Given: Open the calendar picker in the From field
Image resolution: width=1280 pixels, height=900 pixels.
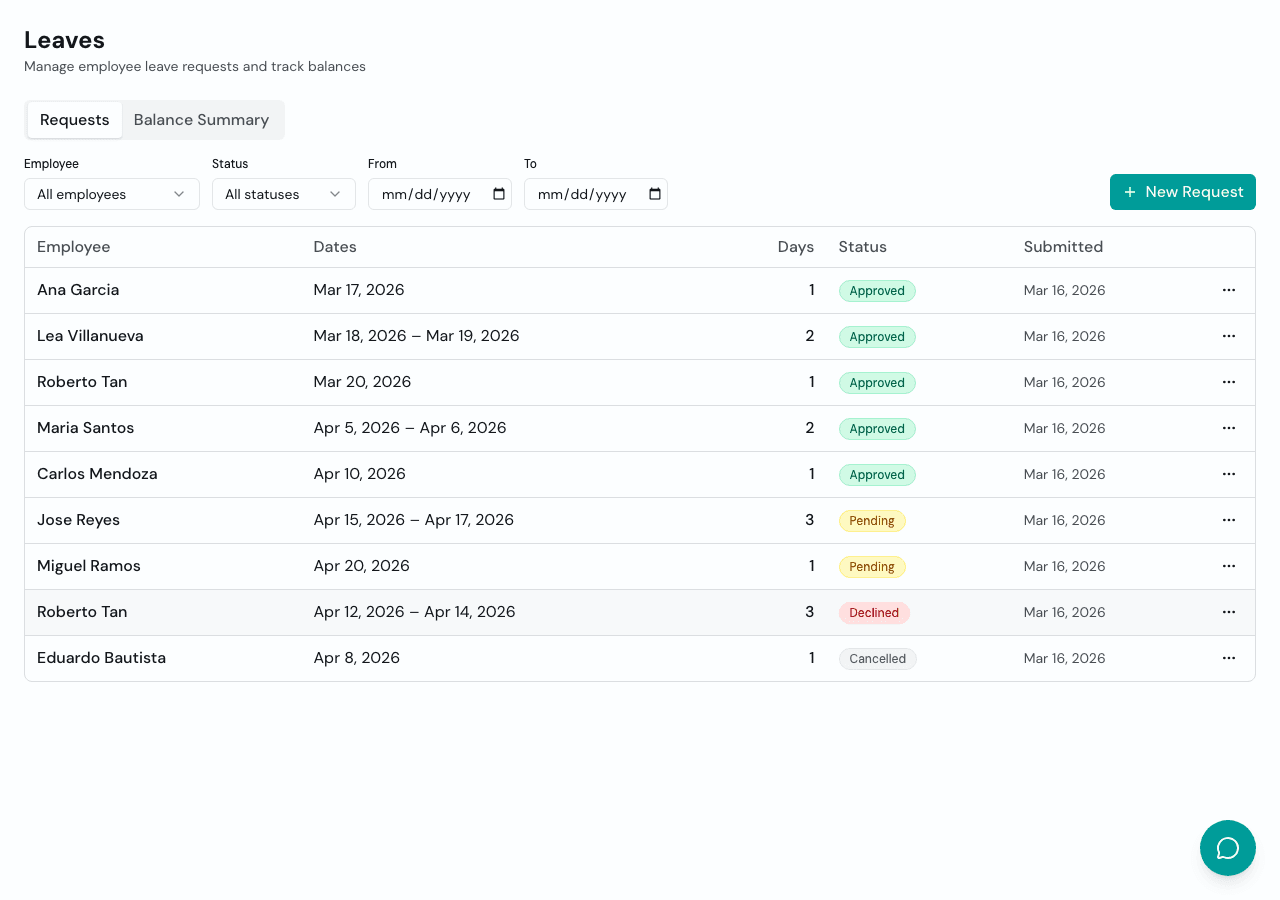Looking at the screenshot, I should [x=498, y=194].
